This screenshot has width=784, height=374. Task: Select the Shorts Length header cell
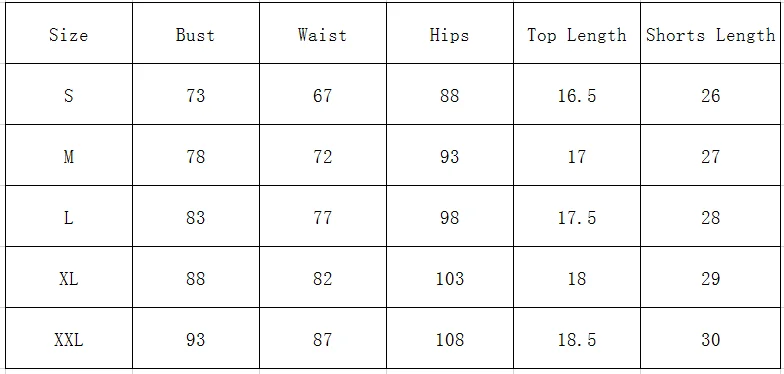710,33
